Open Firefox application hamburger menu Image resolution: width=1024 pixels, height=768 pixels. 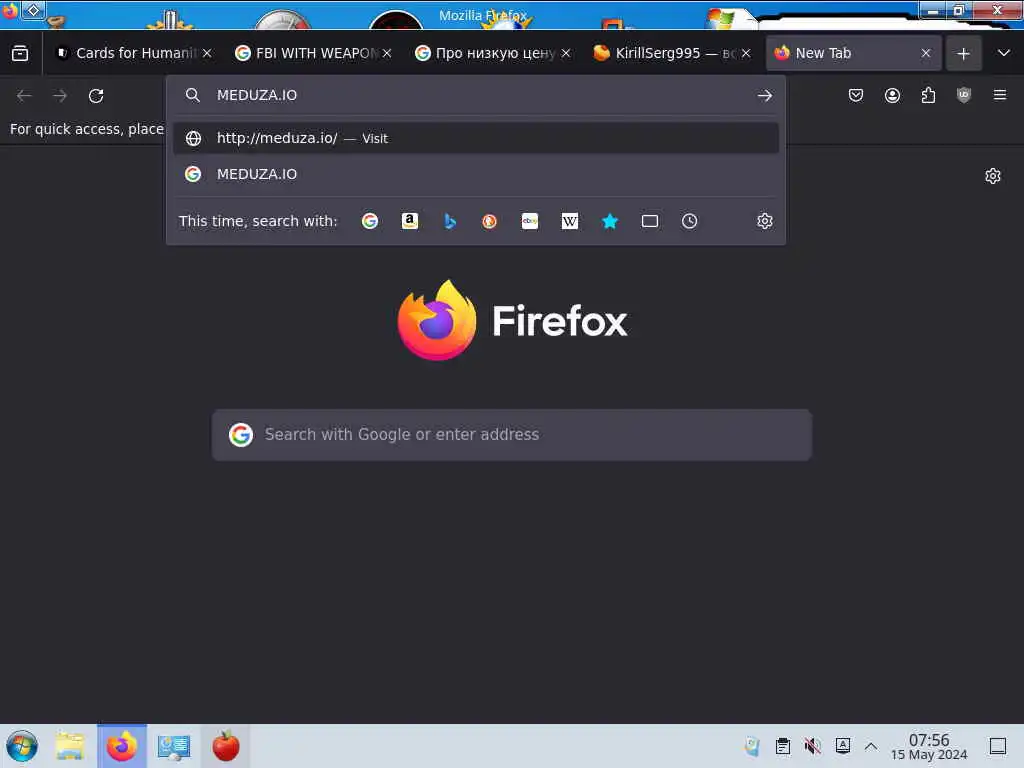tap(1000, 95)
